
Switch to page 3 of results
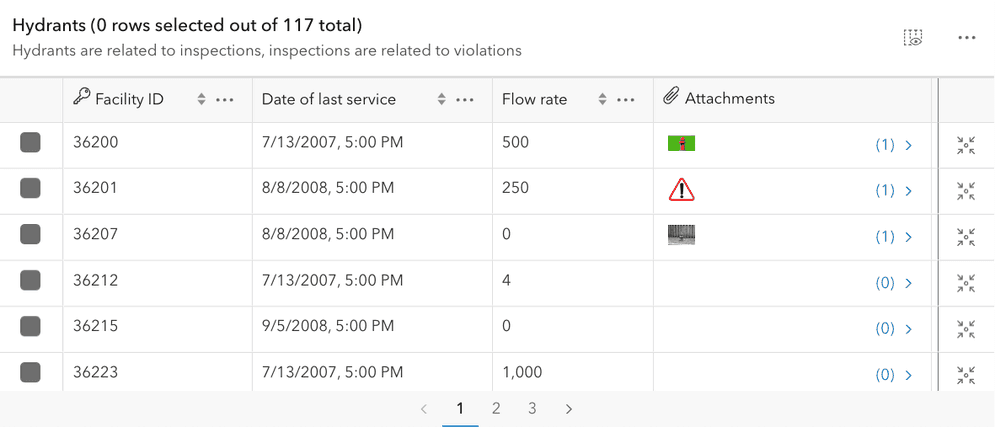click(x=532, y=408)
